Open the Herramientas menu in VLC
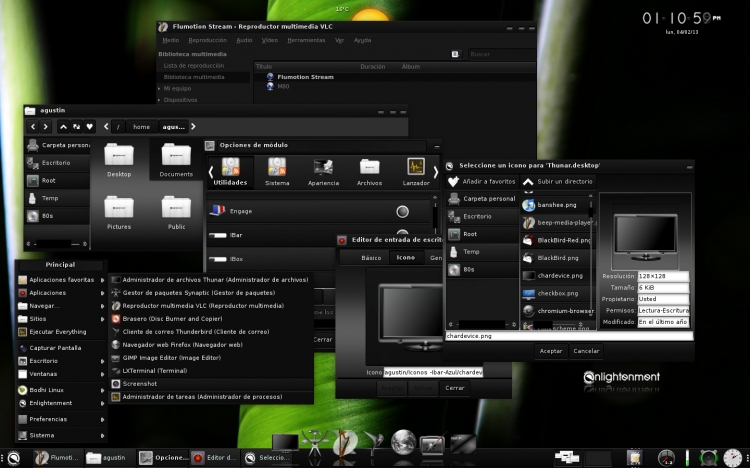Screen dimensions: 750x468 (306, 40)
